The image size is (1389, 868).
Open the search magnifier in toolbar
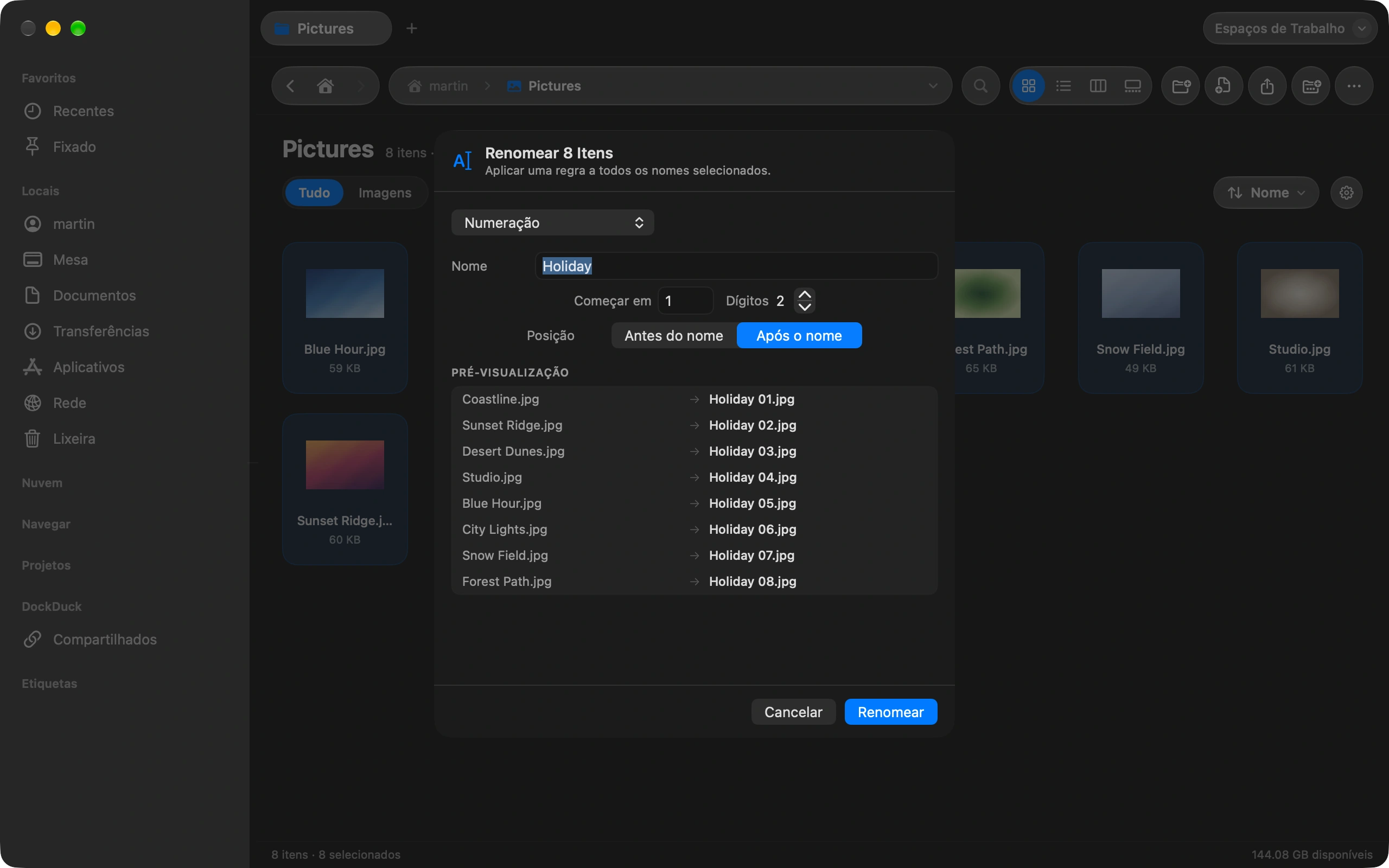pos(981,86)
